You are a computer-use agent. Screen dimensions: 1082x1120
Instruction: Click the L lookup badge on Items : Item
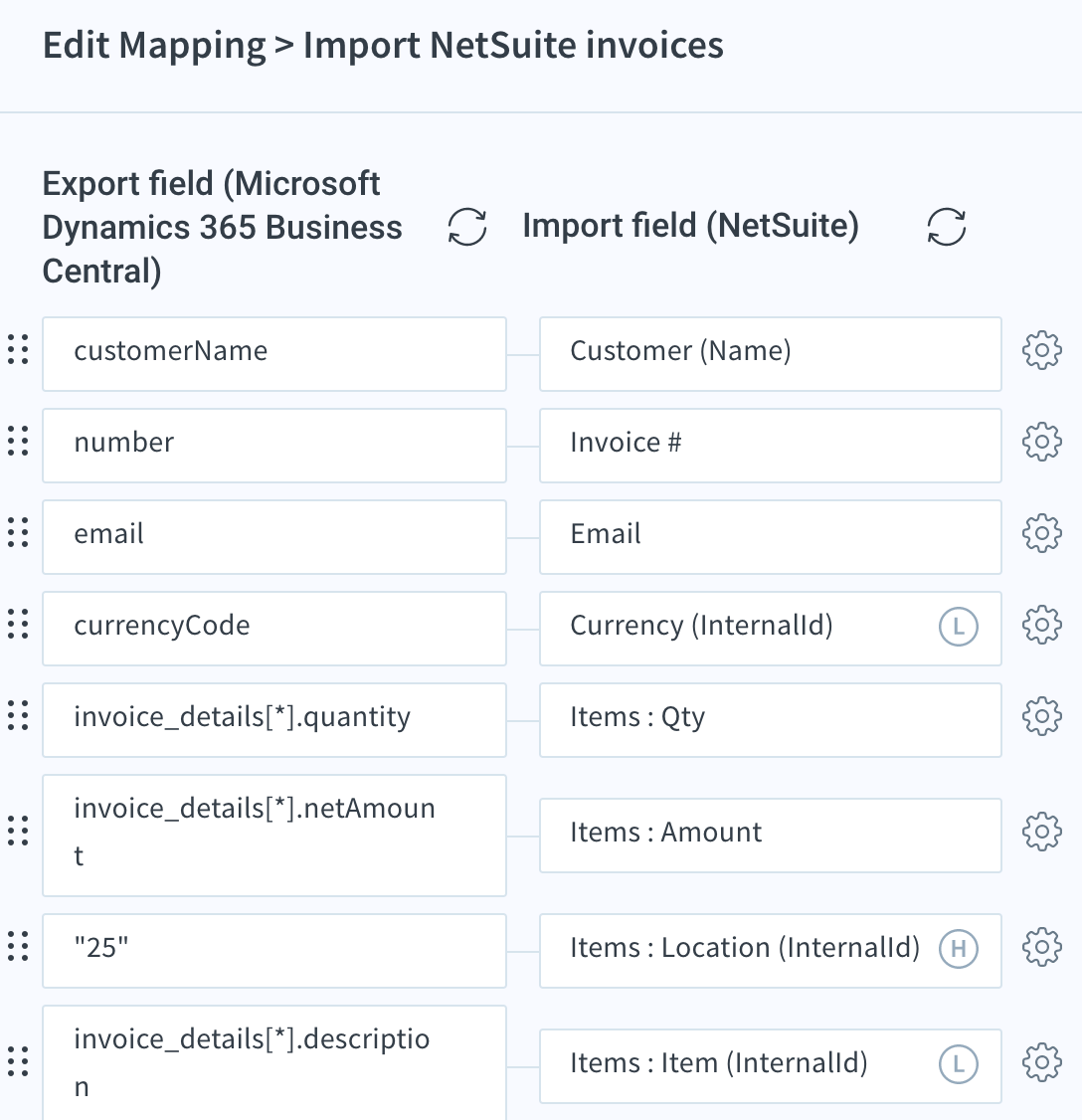[x=958, y=1064]
